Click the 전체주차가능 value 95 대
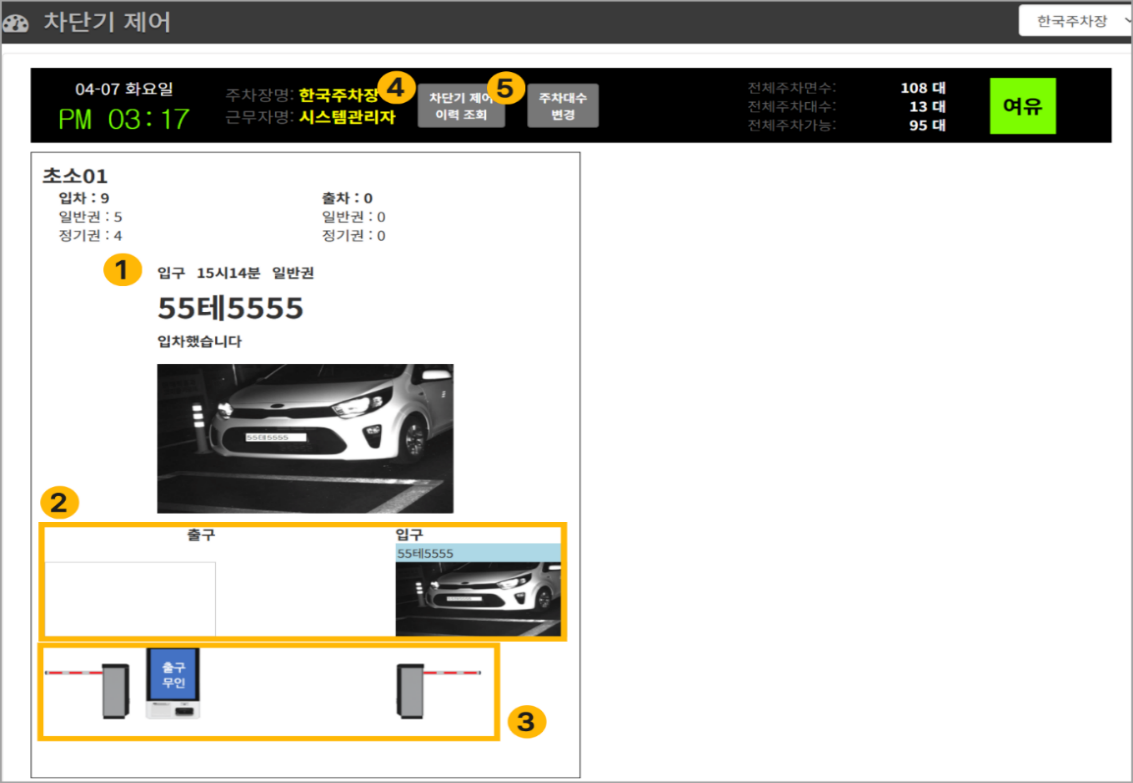 [x=927, y=126]
